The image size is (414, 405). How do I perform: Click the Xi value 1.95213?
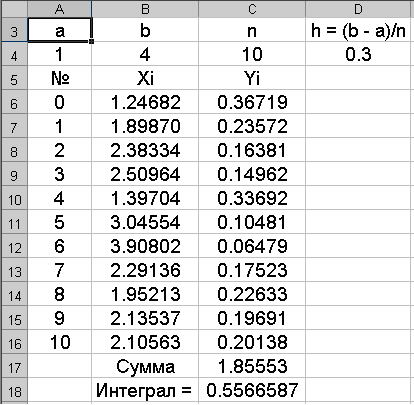[x=145, y=294]
